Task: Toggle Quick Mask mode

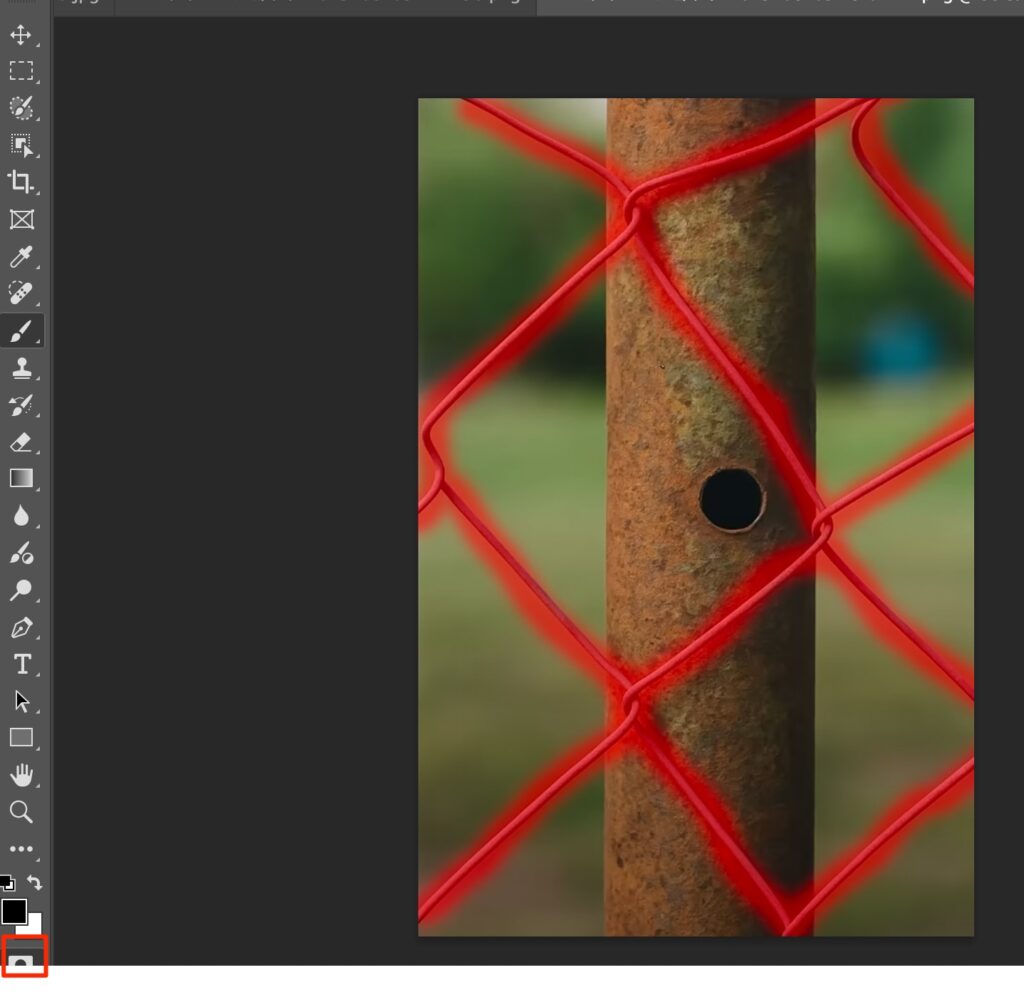Action: (22, 962)
